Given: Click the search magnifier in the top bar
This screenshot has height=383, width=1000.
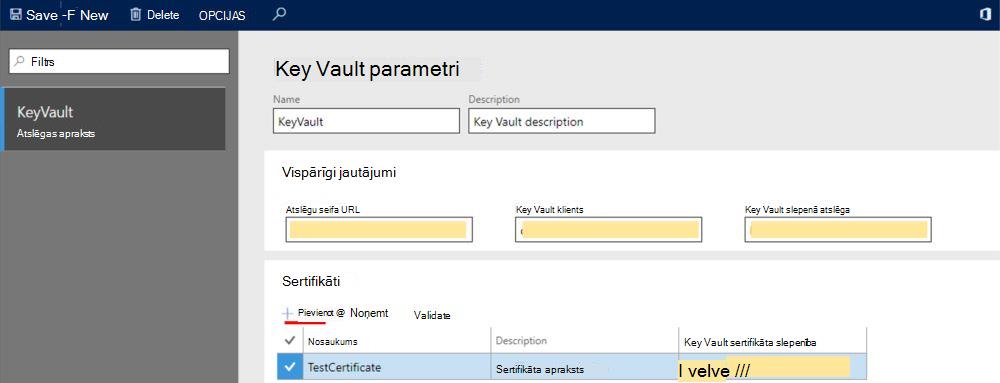Looking at the screenshot, I should coord(279,14).
